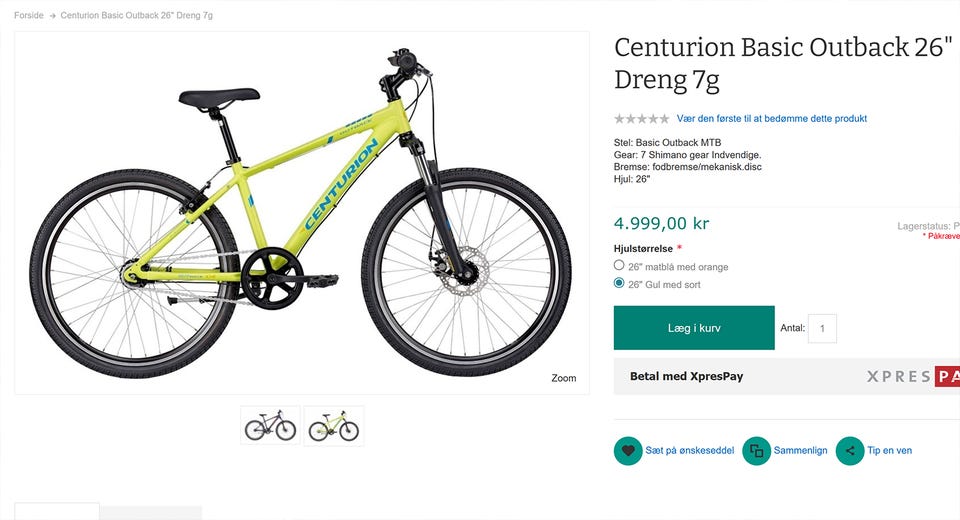The width and height of the screenshot is (960, 520).
Task: Click the share icon beside Tip en ven
Action: tap(850, 451)
